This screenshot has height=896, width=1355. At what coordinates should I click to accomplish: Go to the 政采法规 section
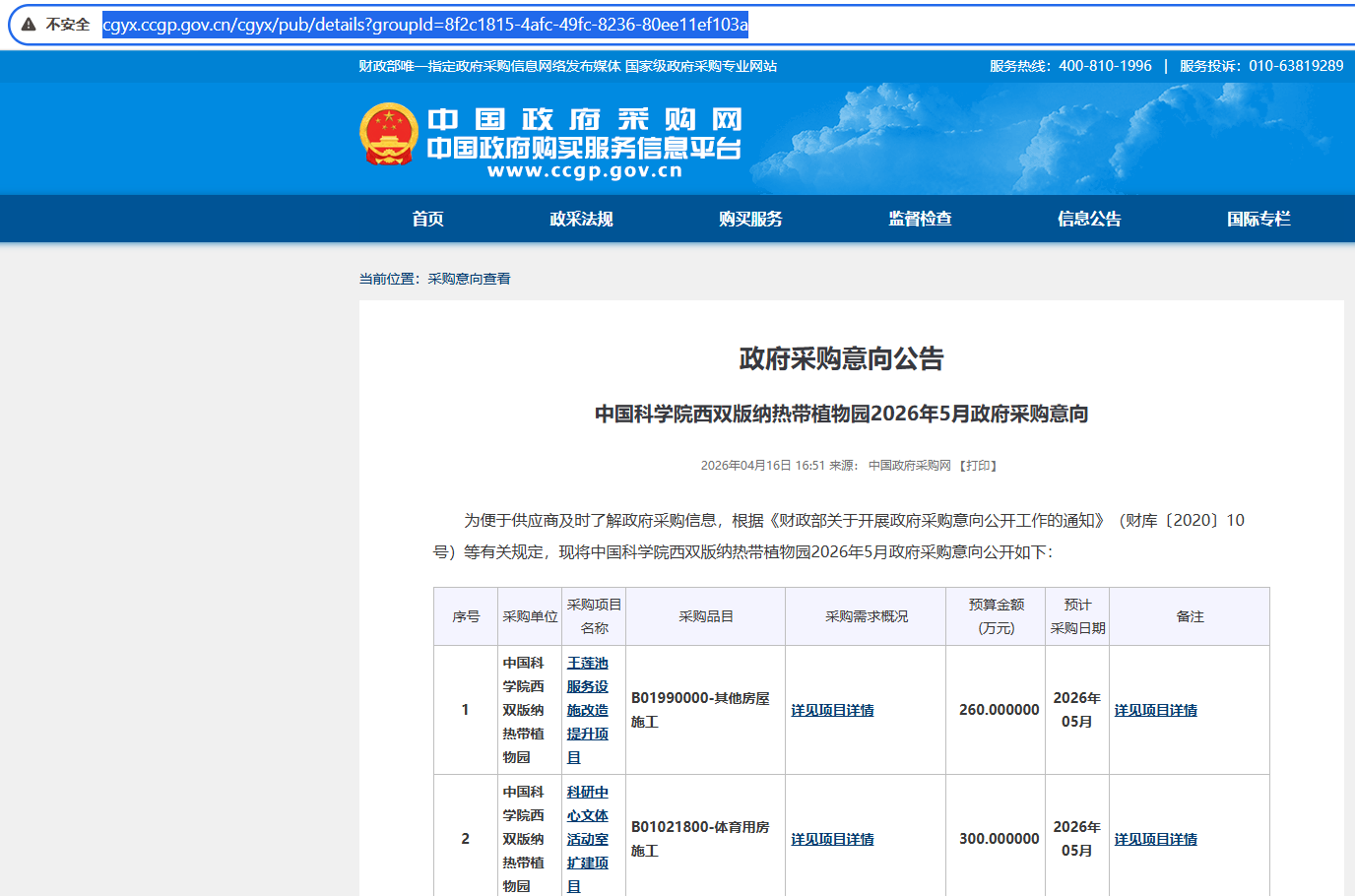coord(581,219)
